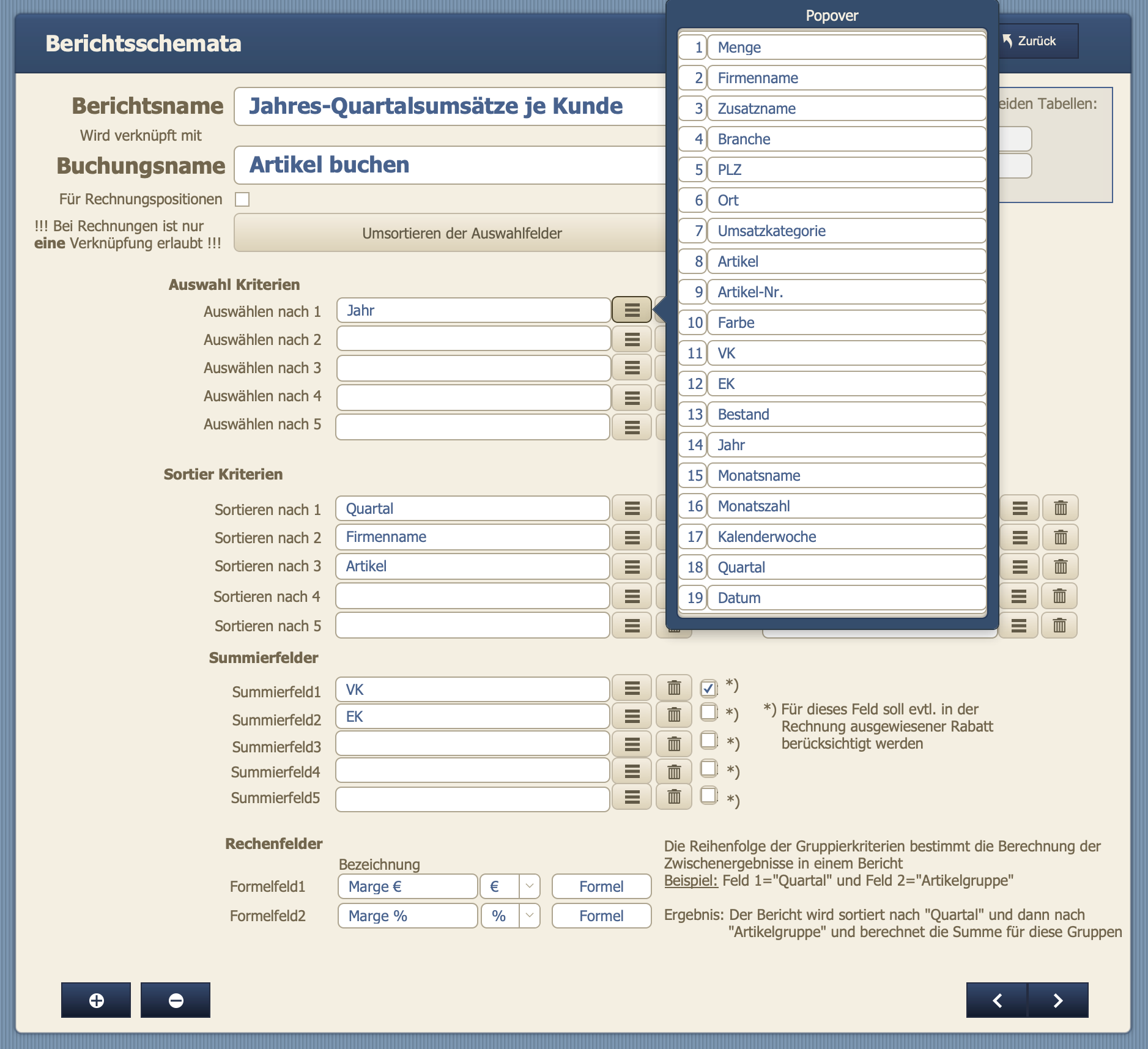Select Umsatzkategorie from popover list

point(846,231)
